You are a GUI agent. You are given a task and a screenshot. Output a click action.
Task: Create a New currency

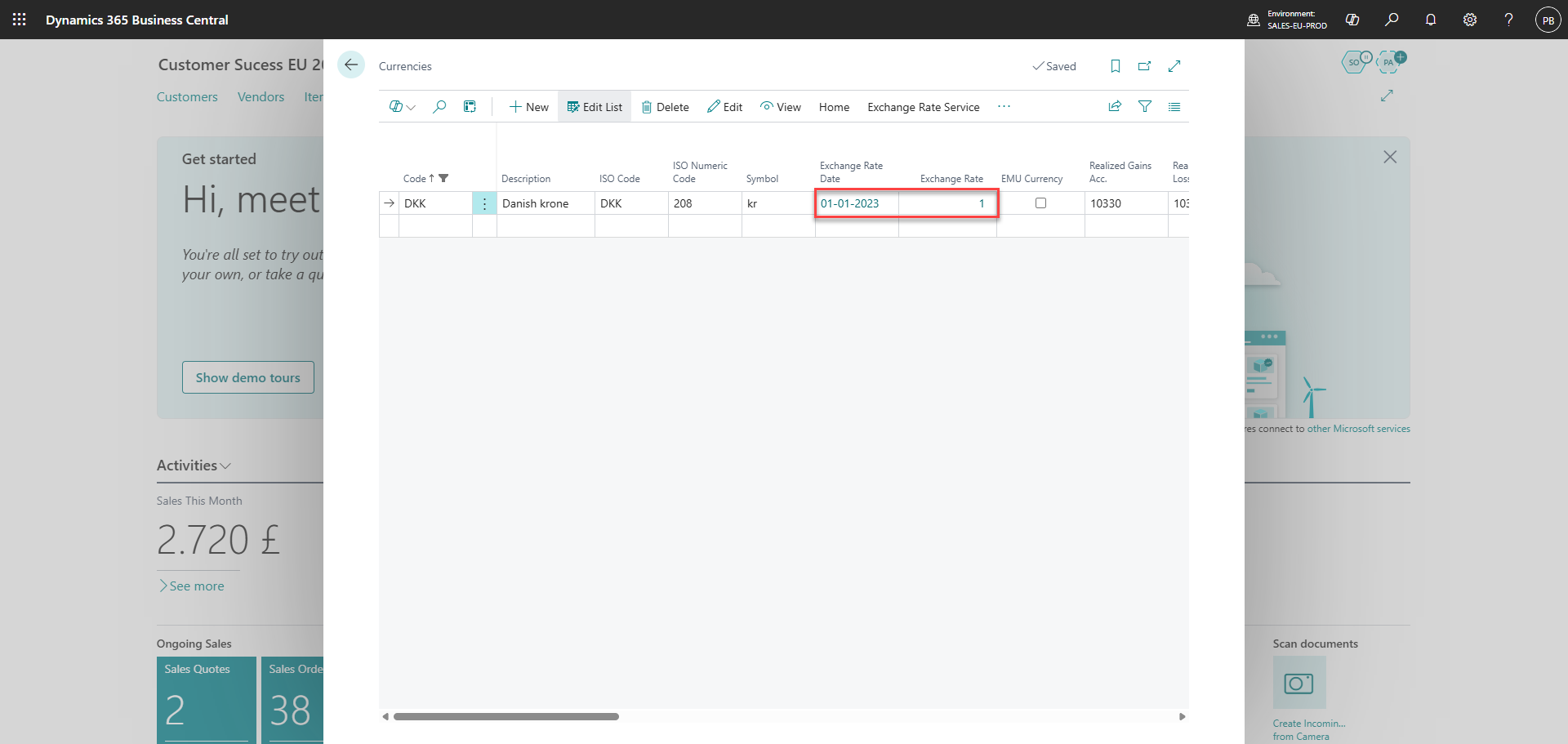(528, 107)
